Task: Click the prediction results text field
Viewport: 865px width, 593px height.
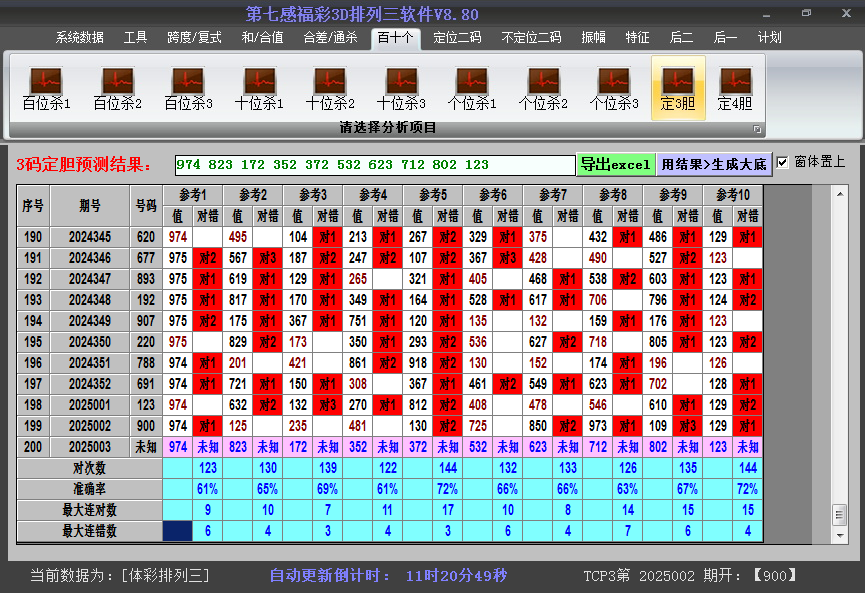Action: [375, 165]
